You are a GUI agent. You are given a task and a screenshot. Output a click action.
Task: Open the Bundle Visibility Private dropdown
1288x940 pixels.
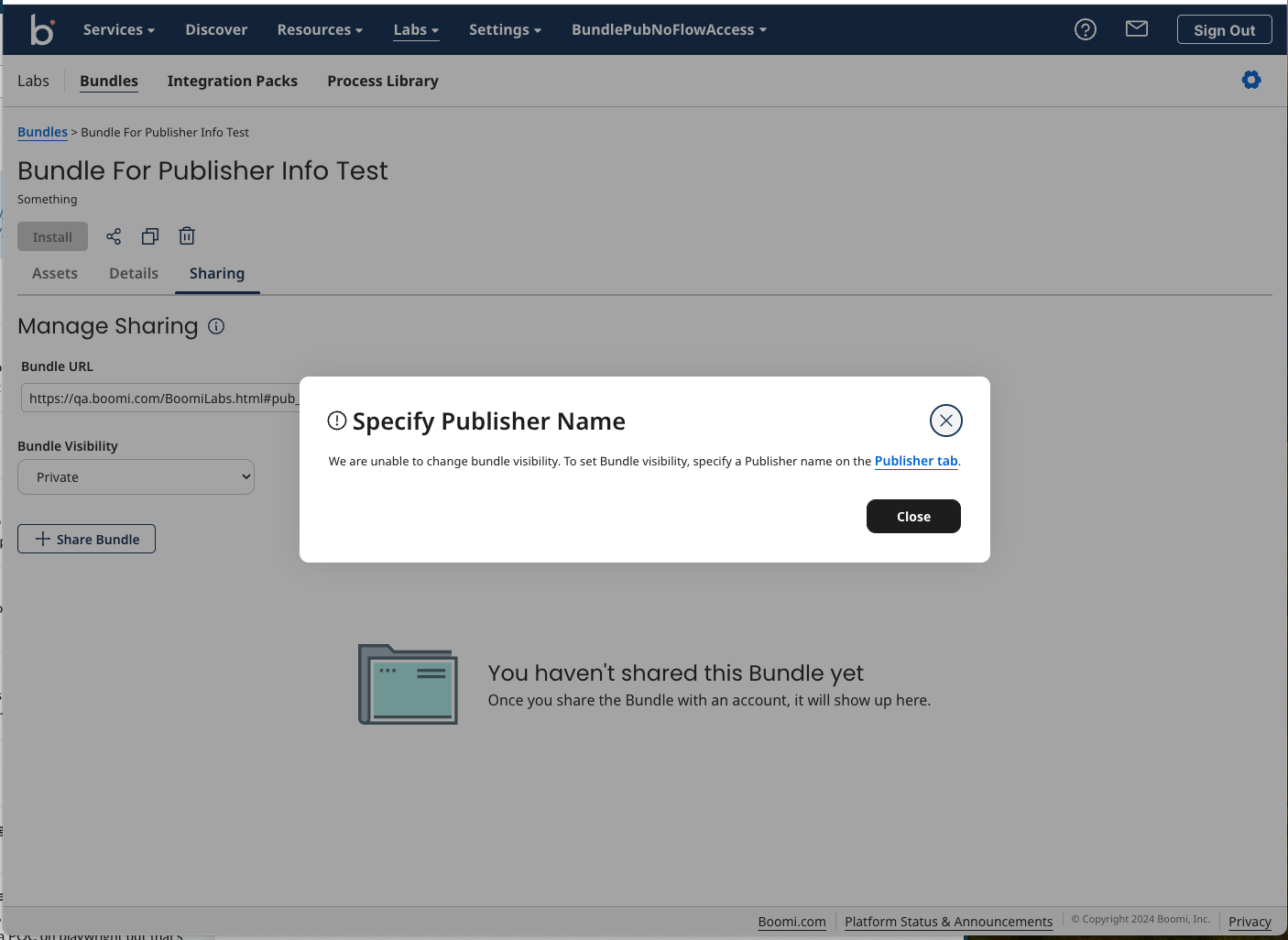(136, 477)
